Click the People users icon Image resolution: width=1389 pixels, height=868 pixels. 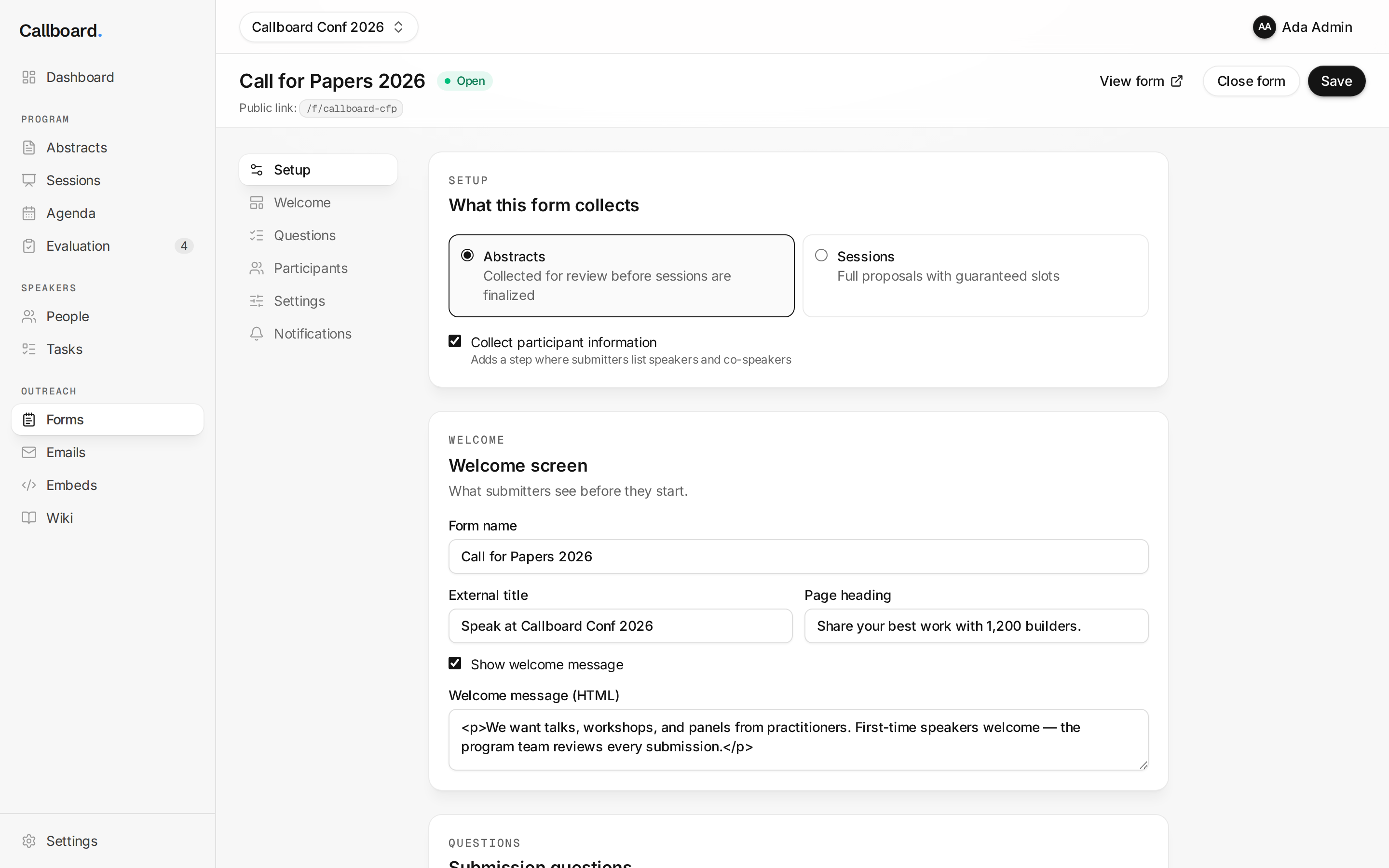29,316
